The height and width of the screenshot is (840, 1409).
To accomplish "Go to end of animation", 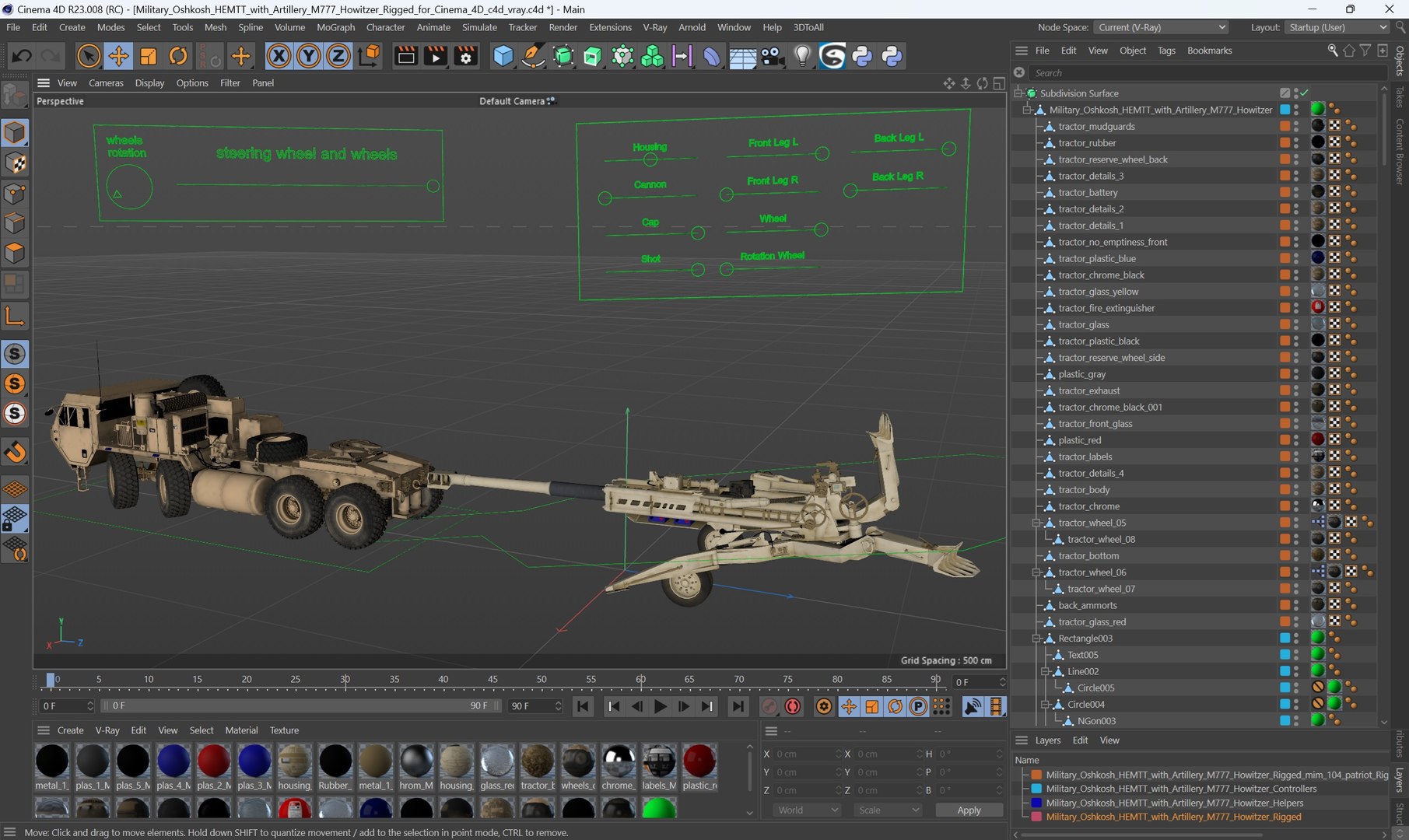I will 737,706.
